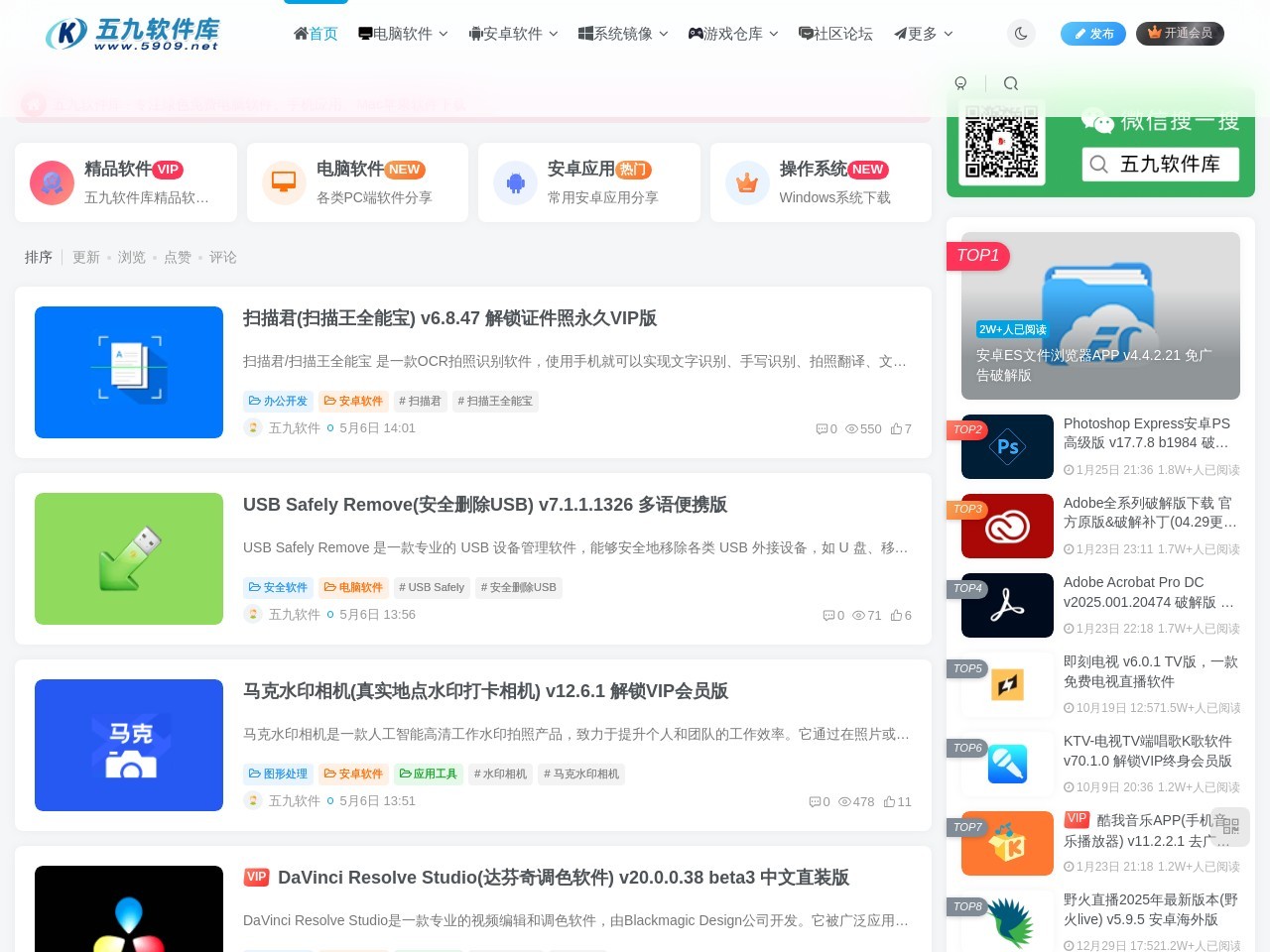Open the Adobe Creative Cloud icon thumbnail

click(1007, 526)
